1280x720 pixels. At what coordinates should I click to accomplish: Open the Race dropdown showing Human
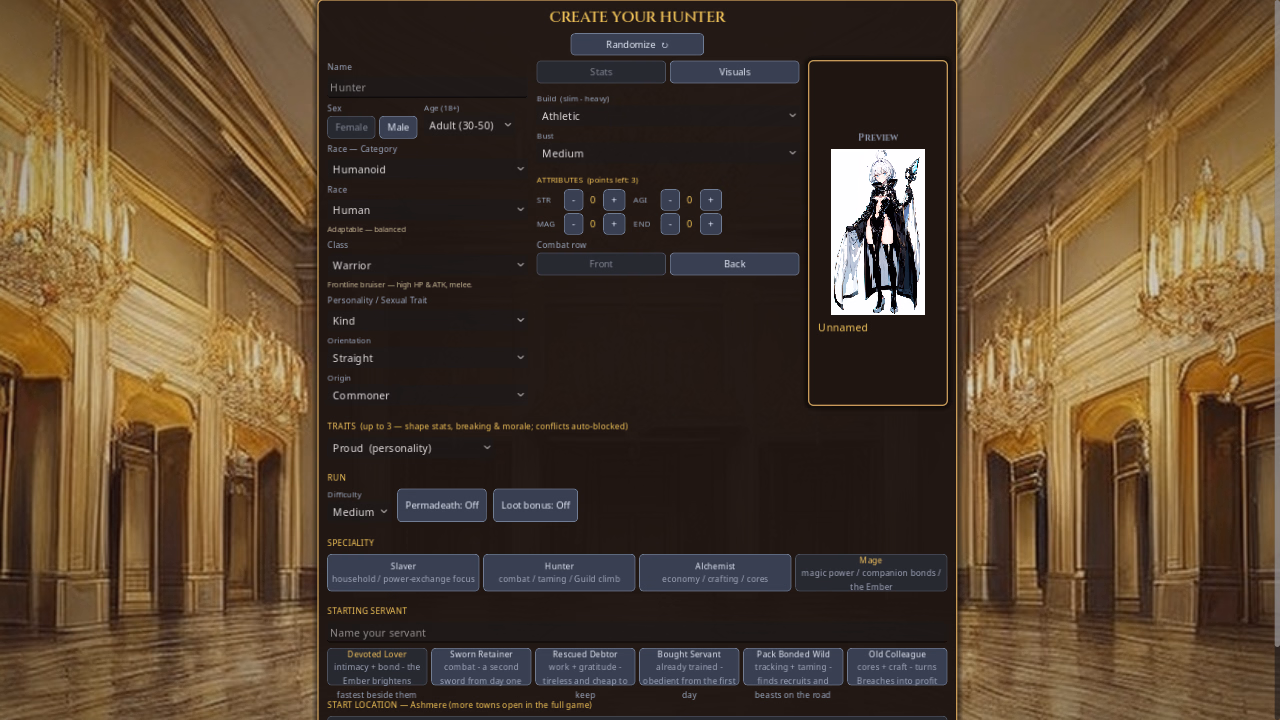[x=427, y=210]
